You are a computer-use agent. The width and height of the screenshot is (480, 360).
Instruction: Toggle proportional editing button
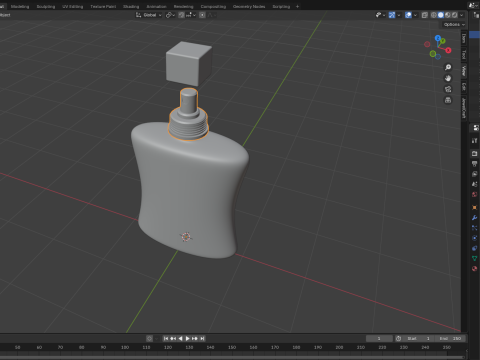point(202,15)
